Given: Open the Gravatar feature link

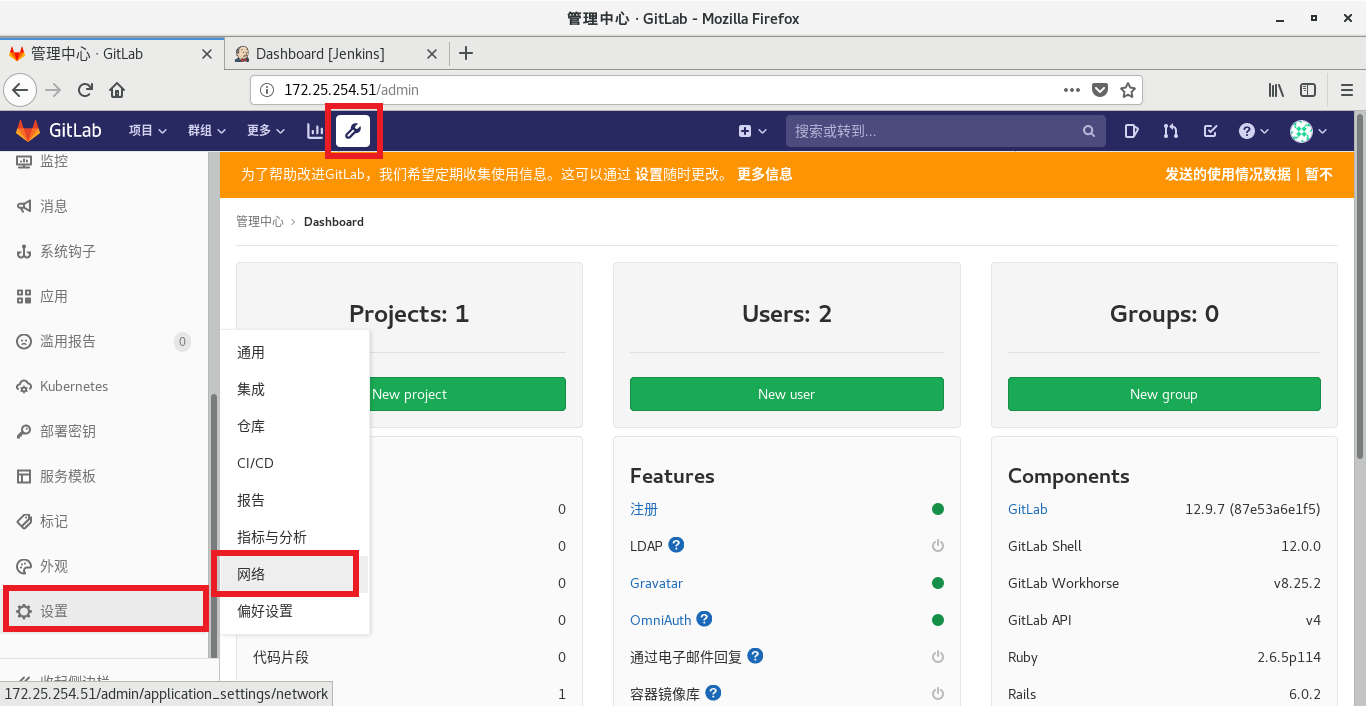Looking at the screenshot, I should [656, 583].
